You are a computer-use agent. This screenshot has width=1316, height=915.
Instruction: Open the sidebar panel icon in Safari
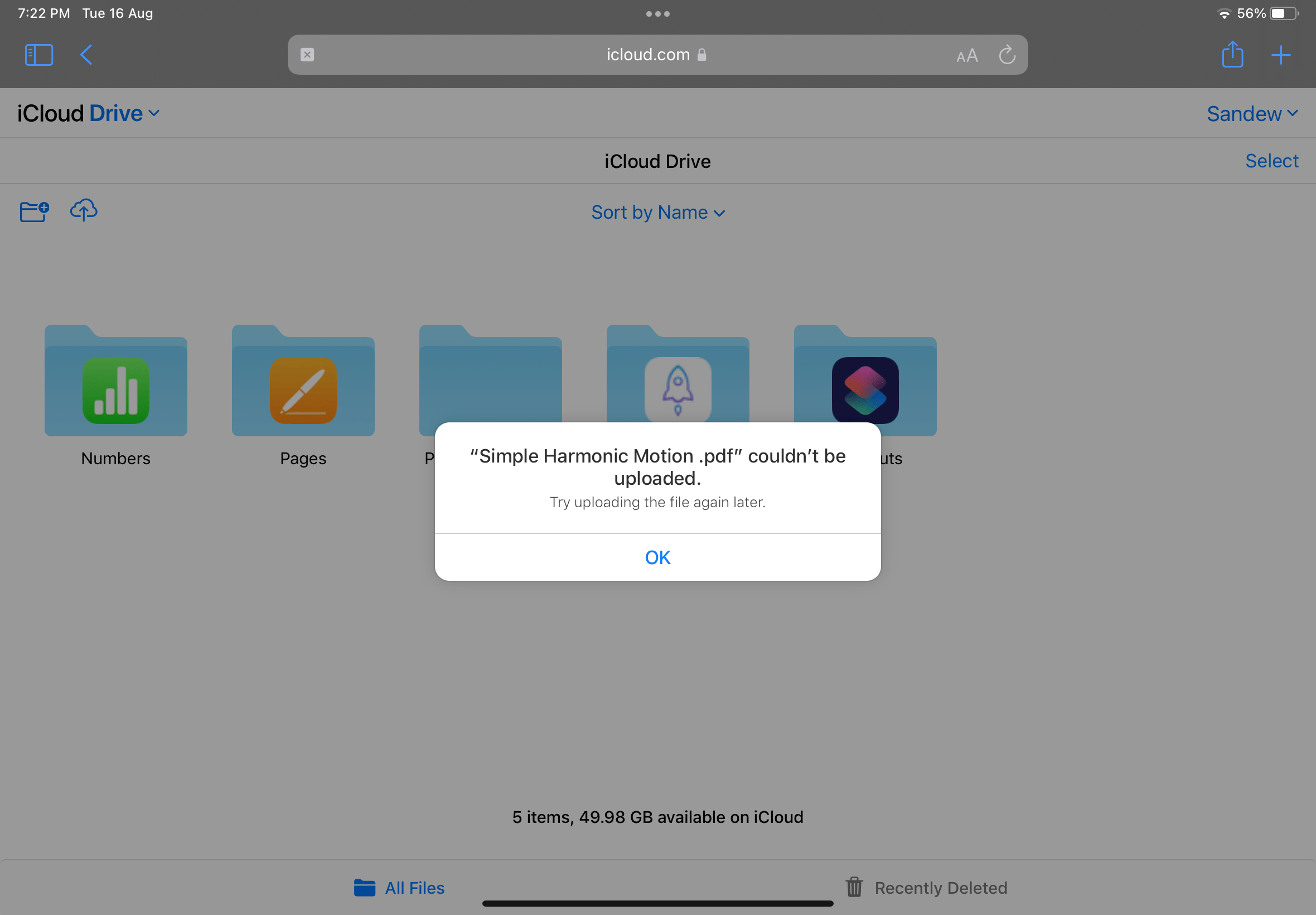pos(38,55)
